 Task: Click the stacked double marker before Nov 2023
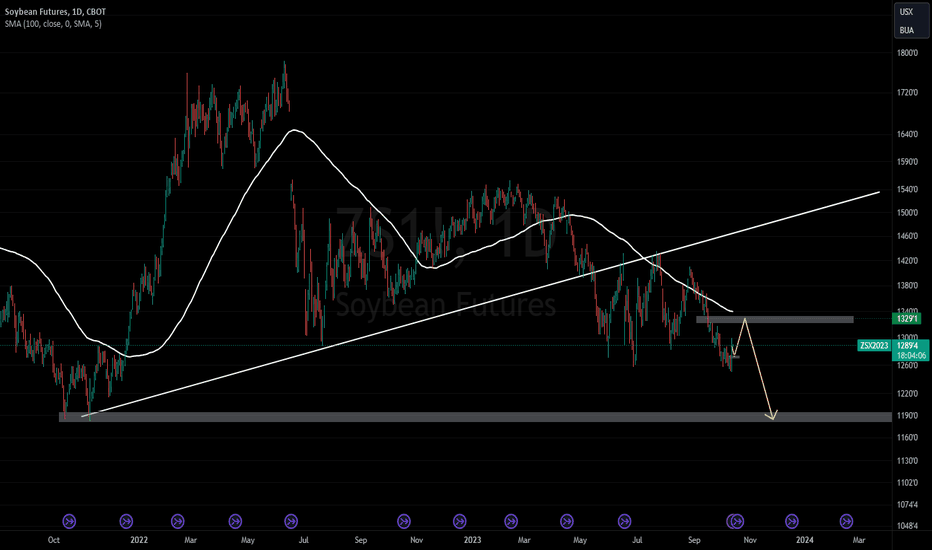click(x=736, y=521)
